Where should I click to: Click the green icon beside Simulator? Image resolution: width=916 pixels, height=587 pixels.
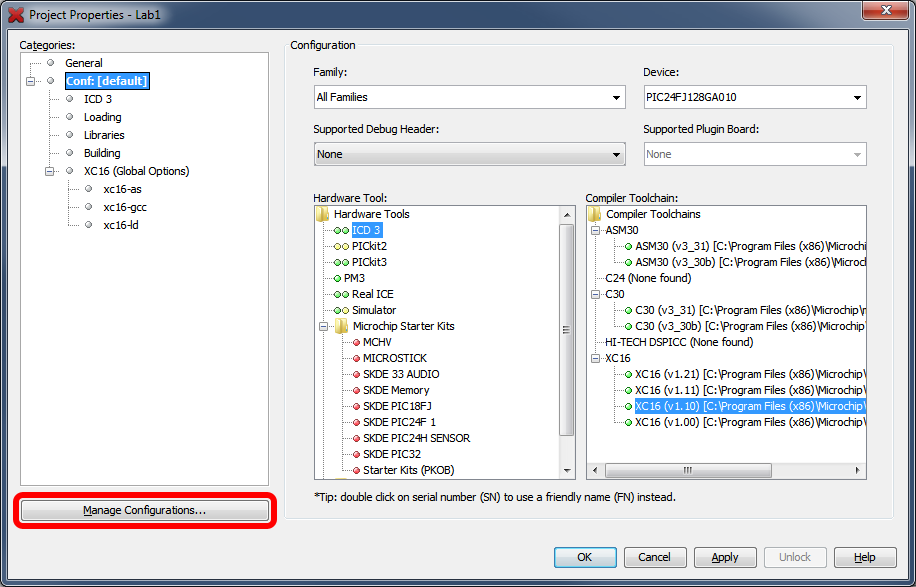tap(342, 310)
